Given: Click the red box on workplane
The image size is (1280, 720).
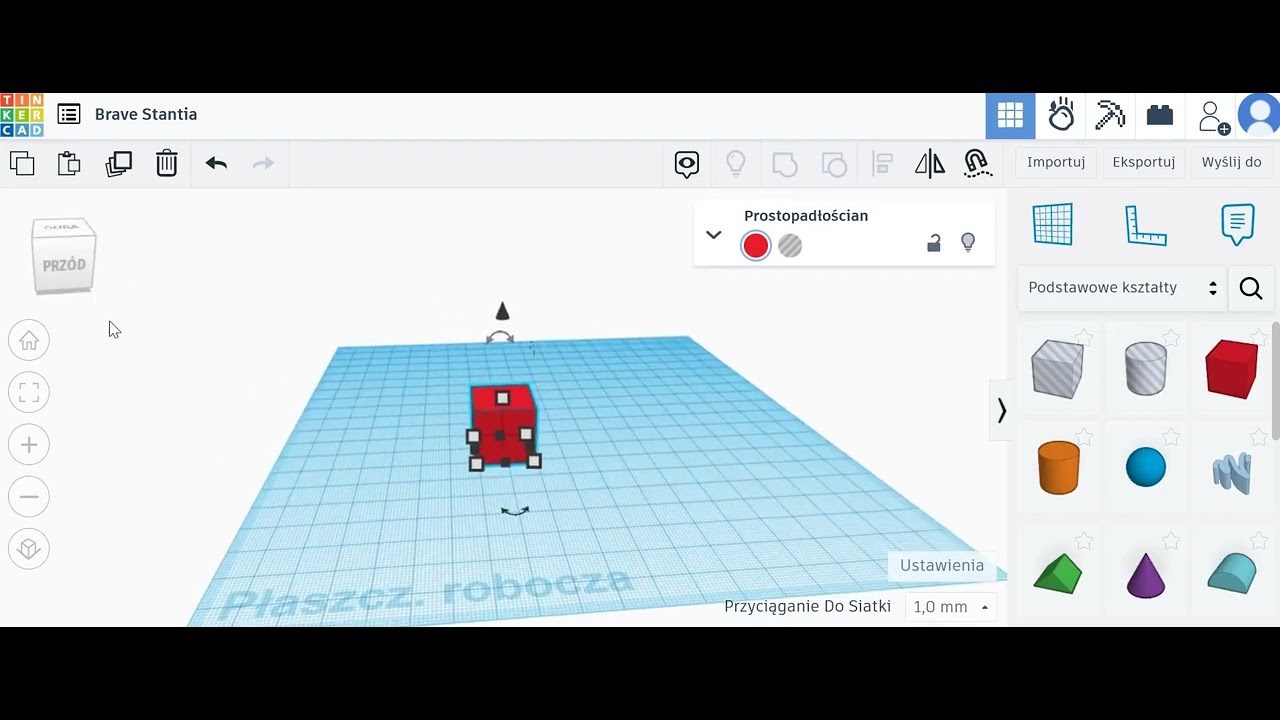Looking at the screenshot, I should point(503,425).
